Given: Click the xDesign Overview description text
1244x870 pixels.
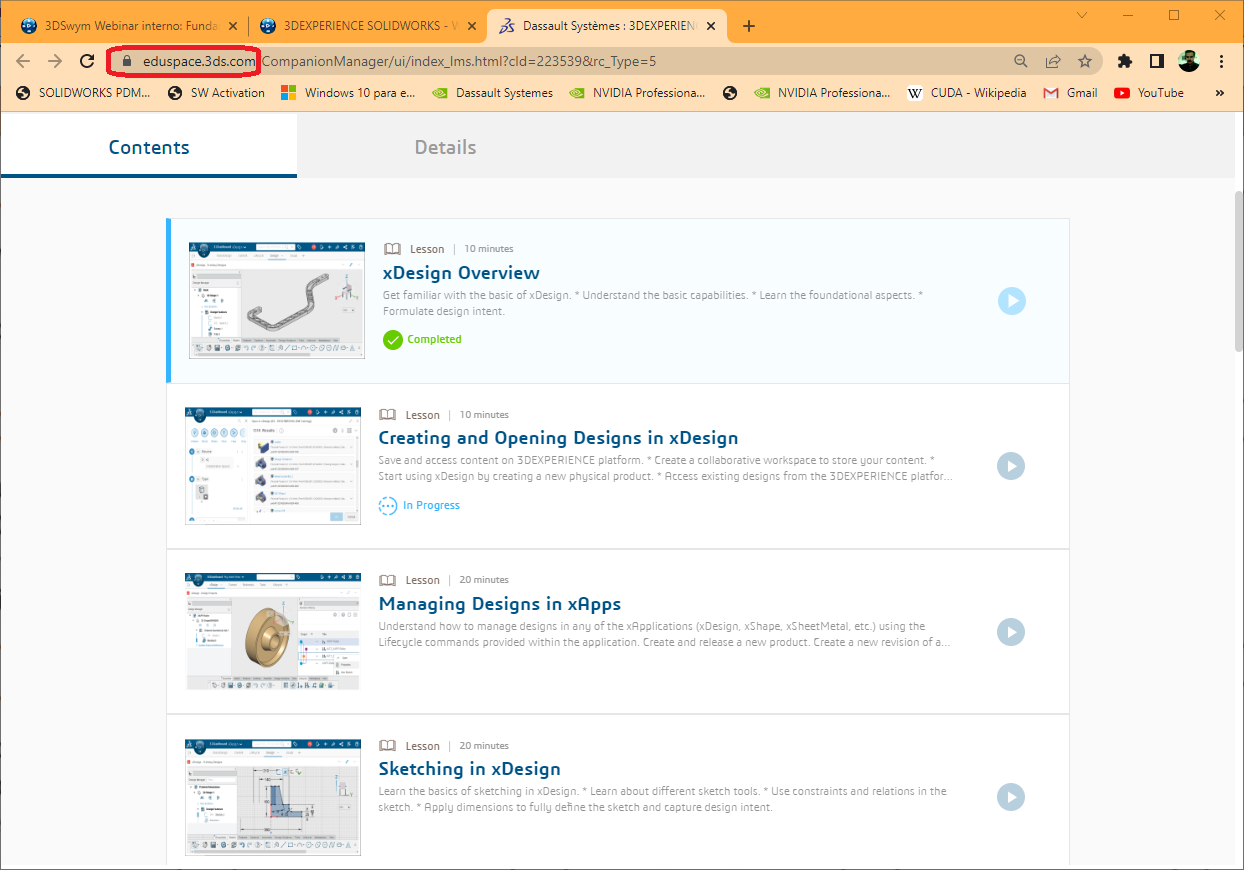Looking at the screenshot, I should 653,303.
